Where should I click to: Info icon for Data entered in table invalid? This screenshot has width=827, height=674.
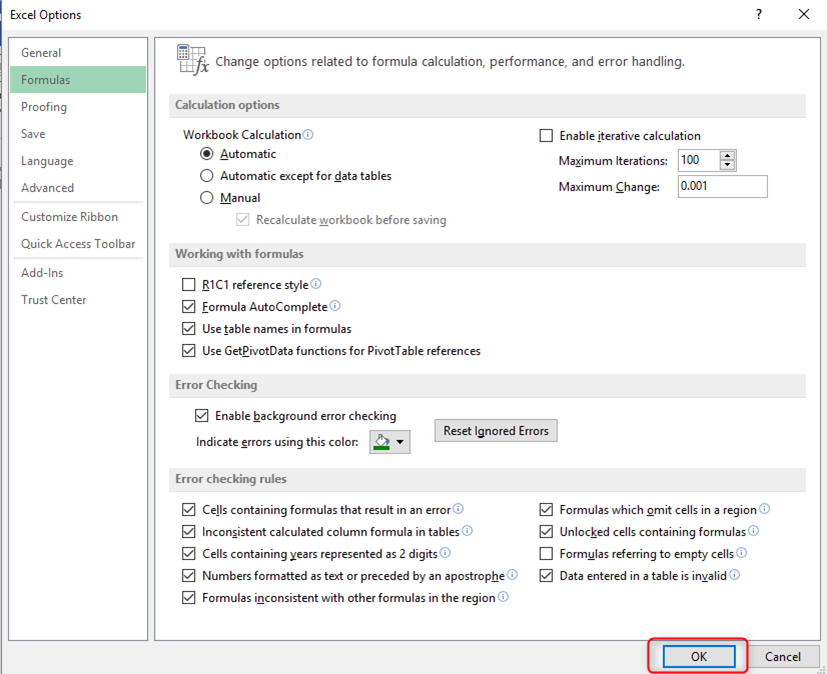coord(734,575)
